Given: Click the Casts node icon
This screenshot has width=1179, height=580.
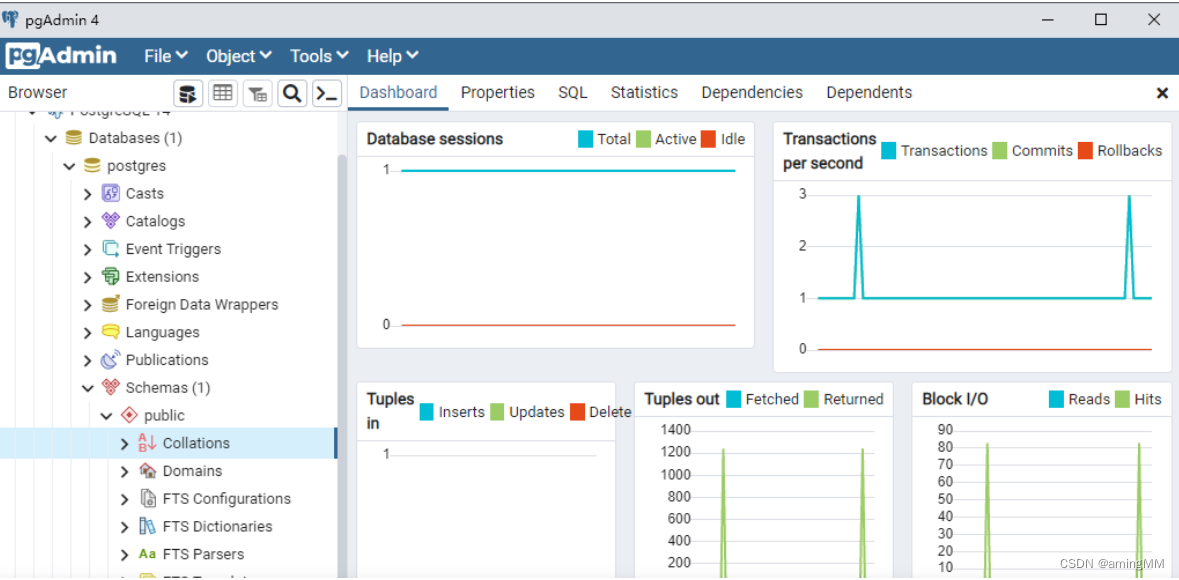Looking at the screenshot, I should pyautogui.click(x=111, y=193).
